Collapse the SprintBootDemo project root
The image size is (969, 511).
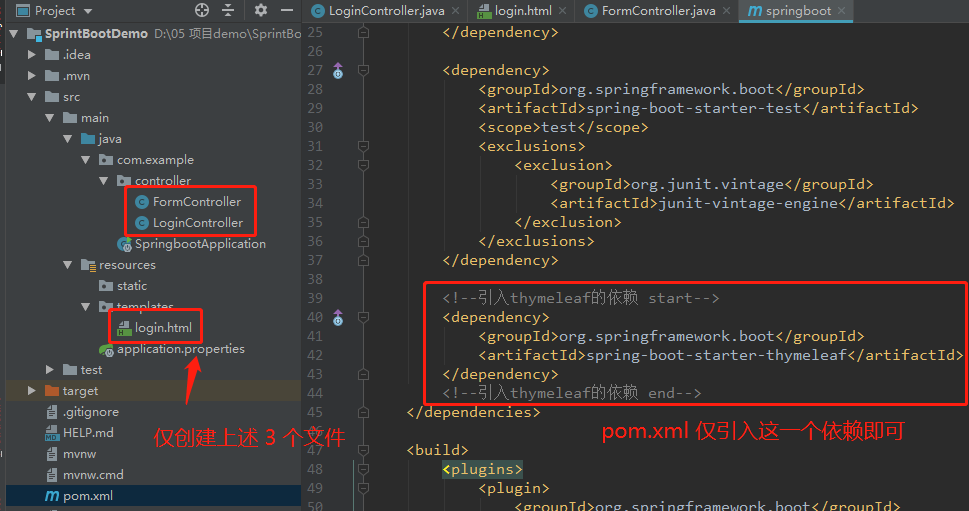pos(14,33)
